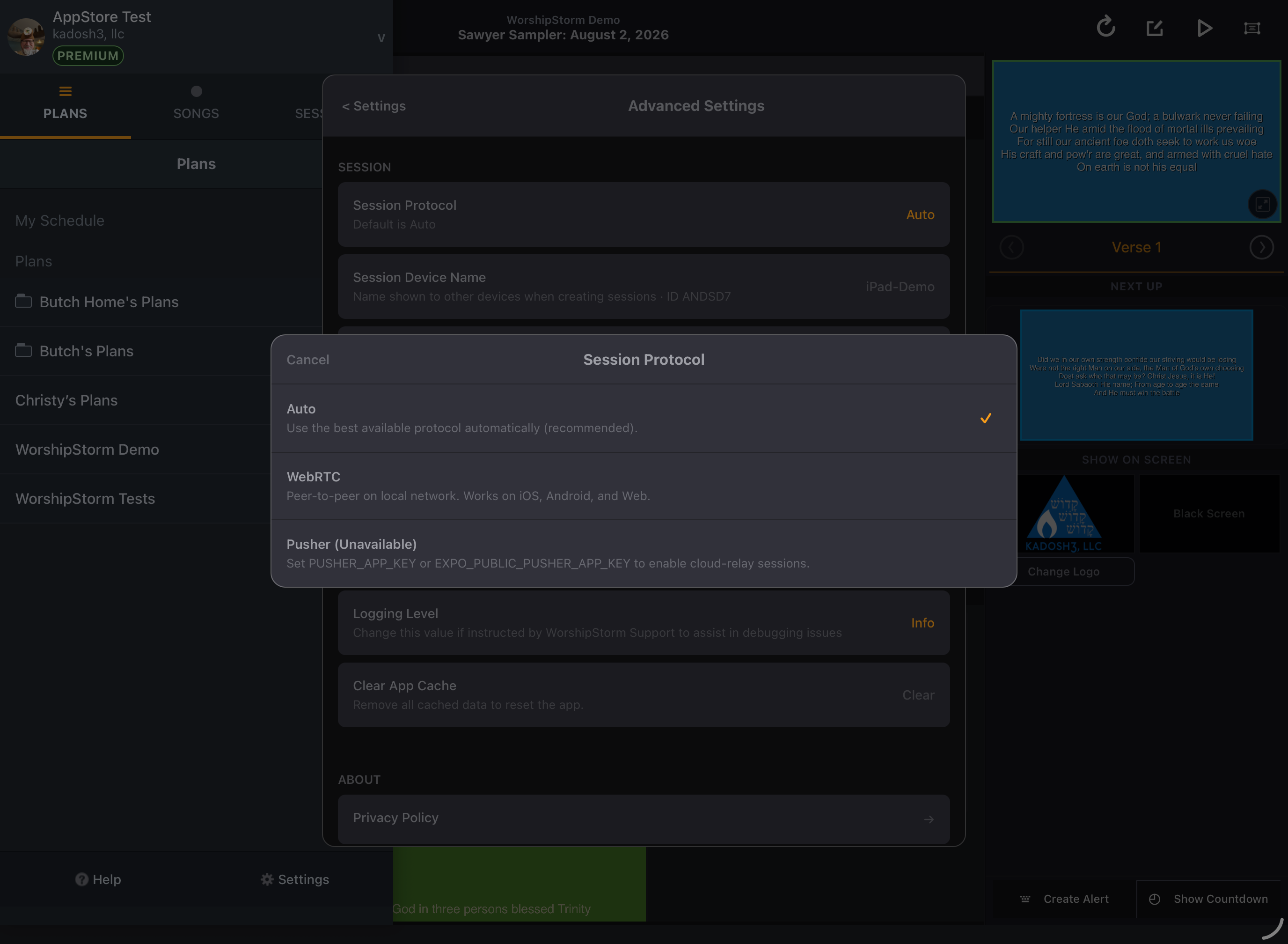Click the Butch's Plans folder icon

coord(23,350)
